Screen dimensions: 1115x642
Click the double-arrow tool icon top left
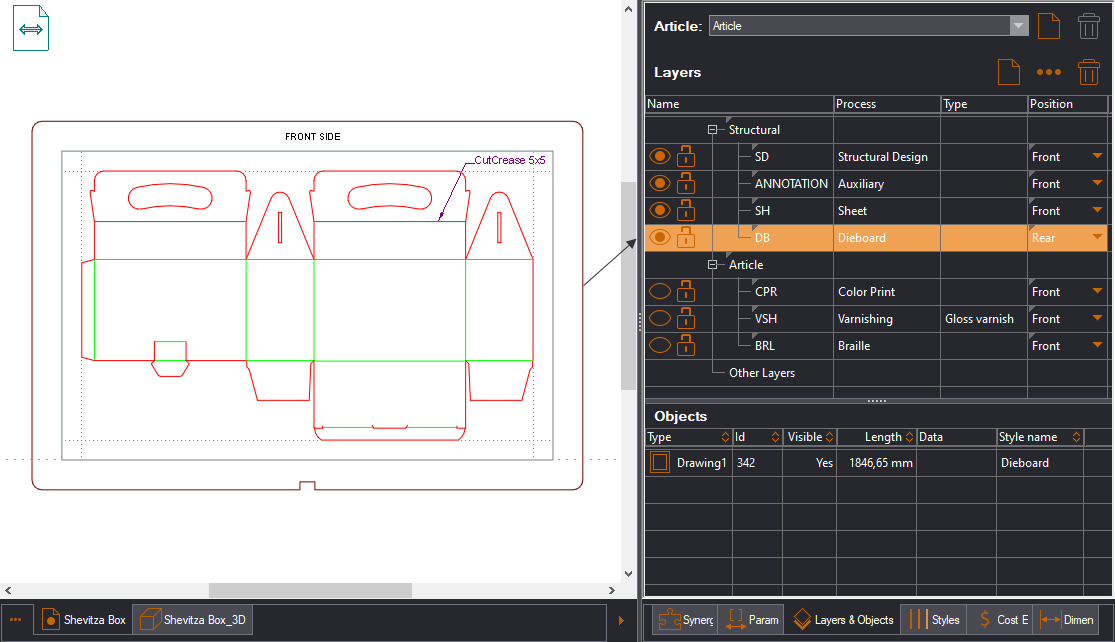[x=30, y=27]
